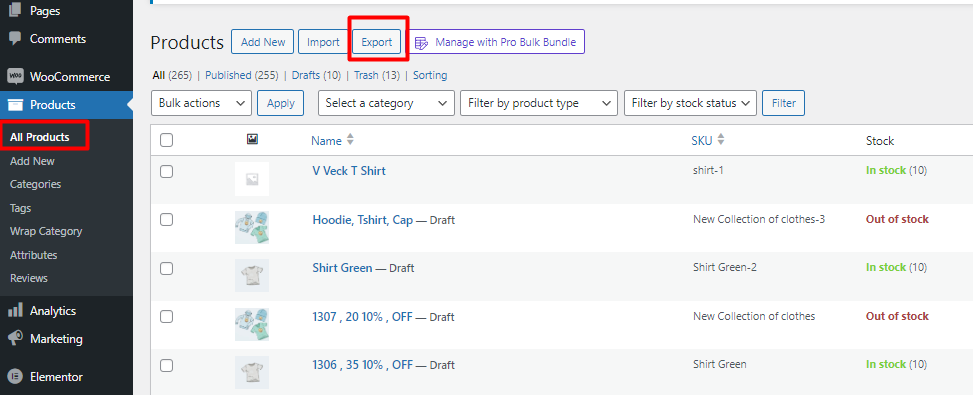Sort by SKU using the sort arrows
The image size is (973, 395).
click(720, 140)
